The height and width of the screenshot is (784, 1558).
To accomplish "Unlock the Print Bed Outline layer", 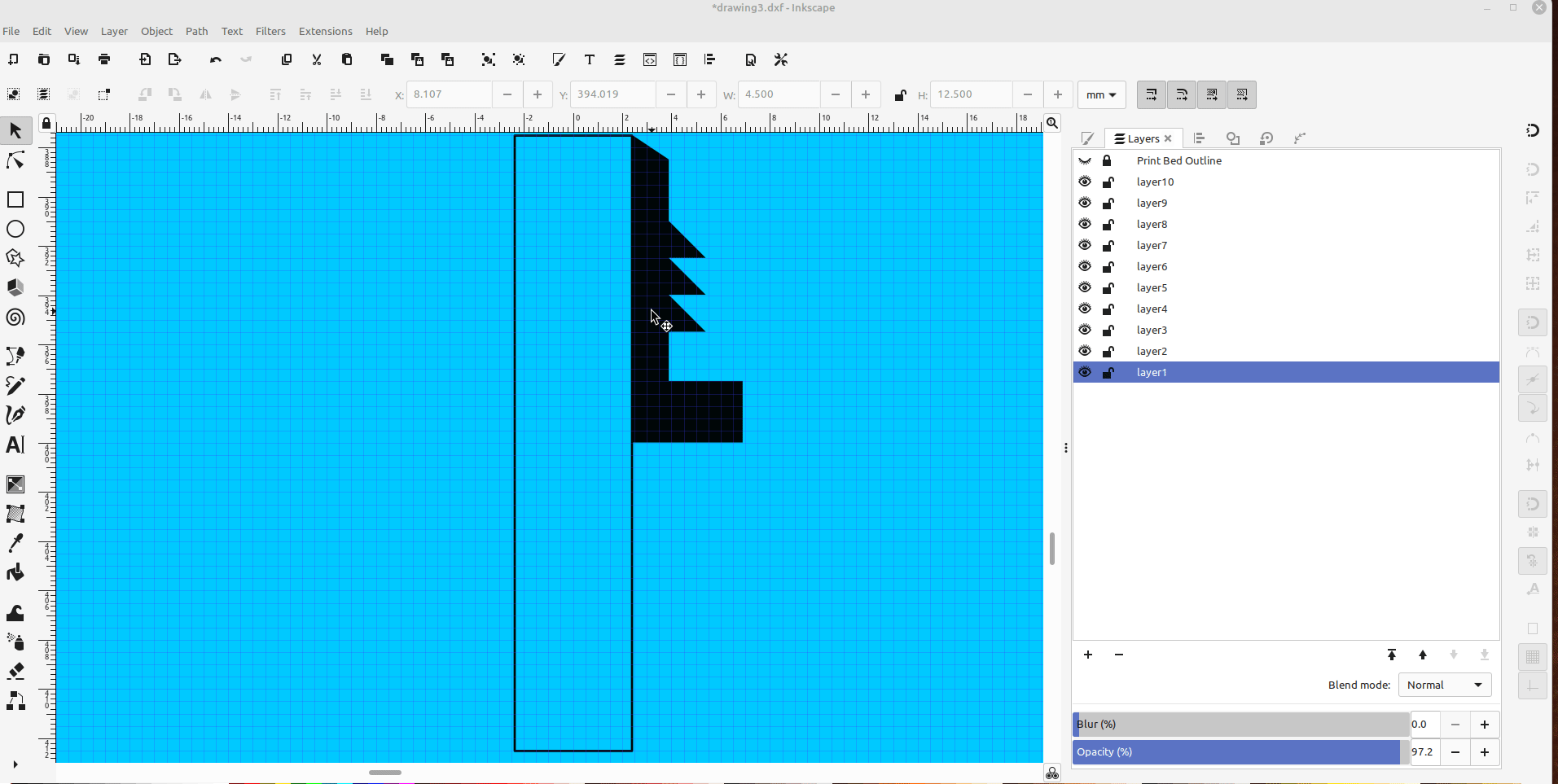I will (1108, 160).
